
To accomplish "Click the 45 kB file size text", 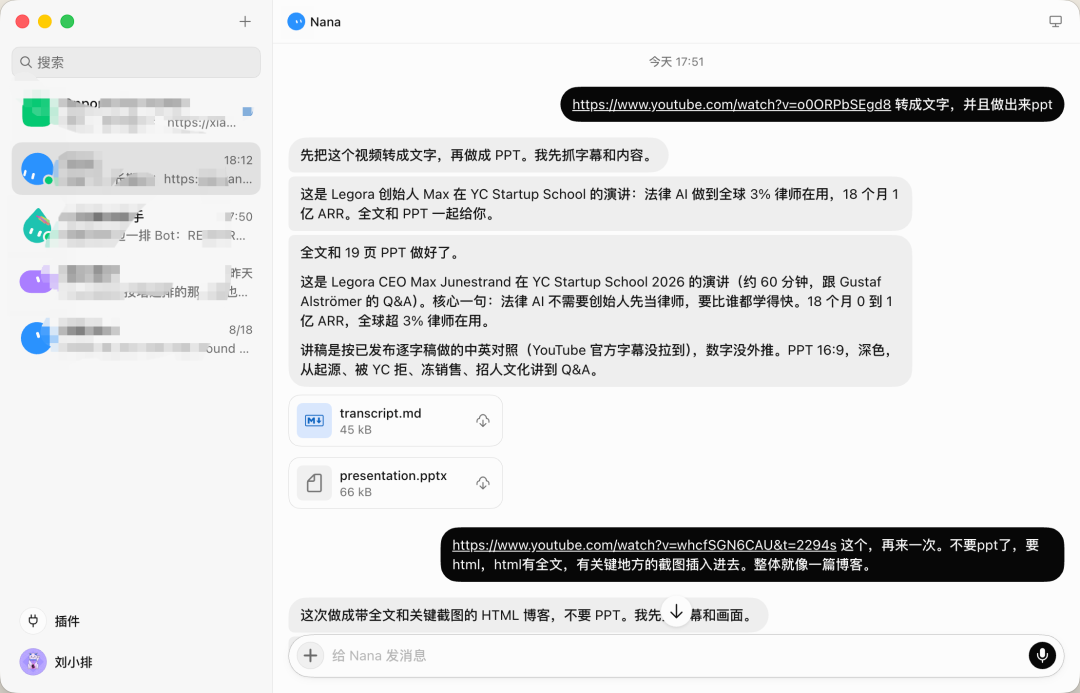I will coord(355,429).
